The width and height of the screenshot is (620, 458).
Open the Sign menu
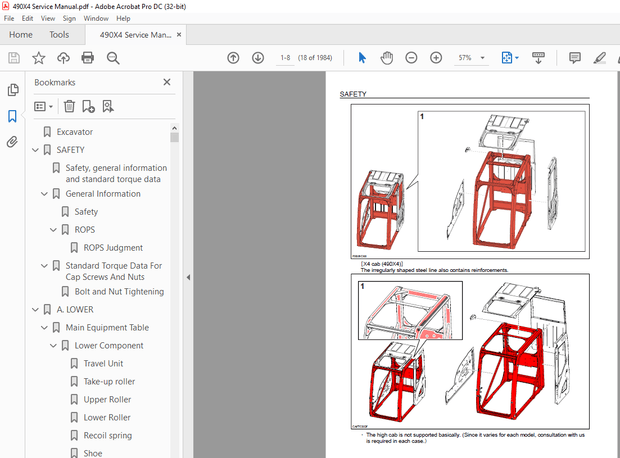[x=69, y=18]
